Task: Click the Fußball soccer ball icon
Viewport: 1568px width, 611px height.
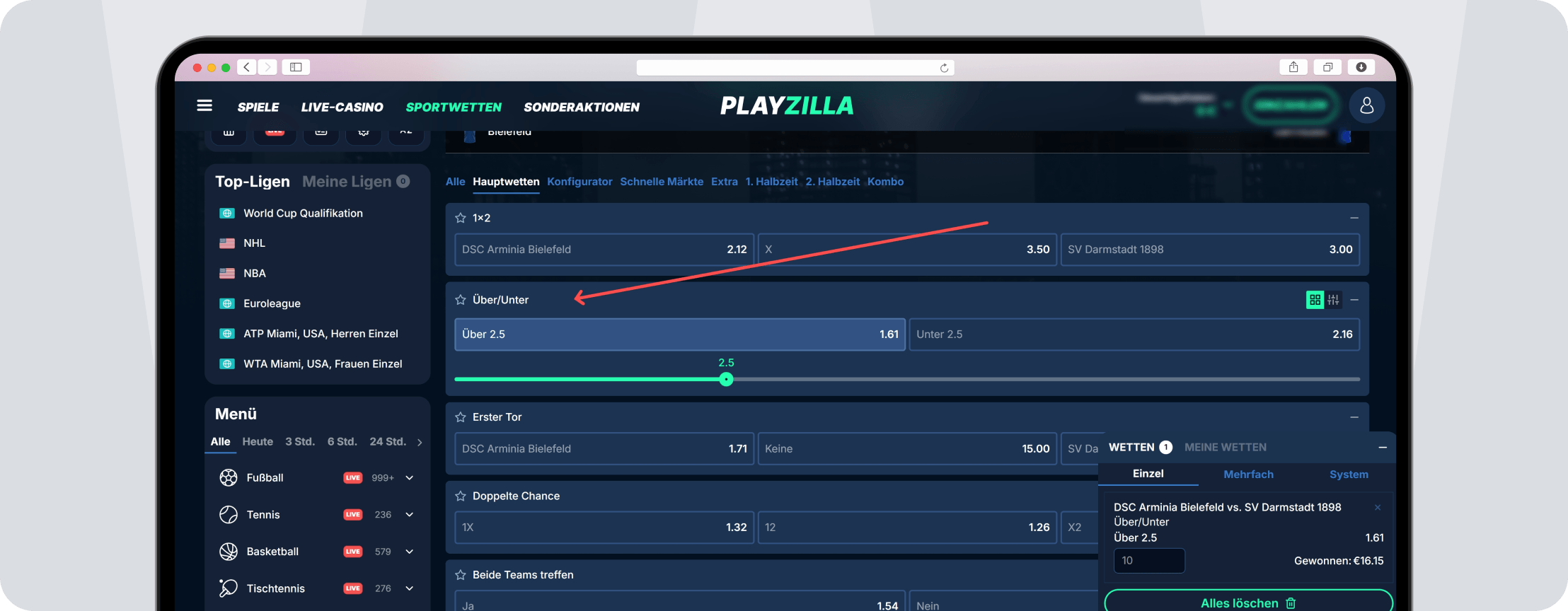Action: (229, 478)
